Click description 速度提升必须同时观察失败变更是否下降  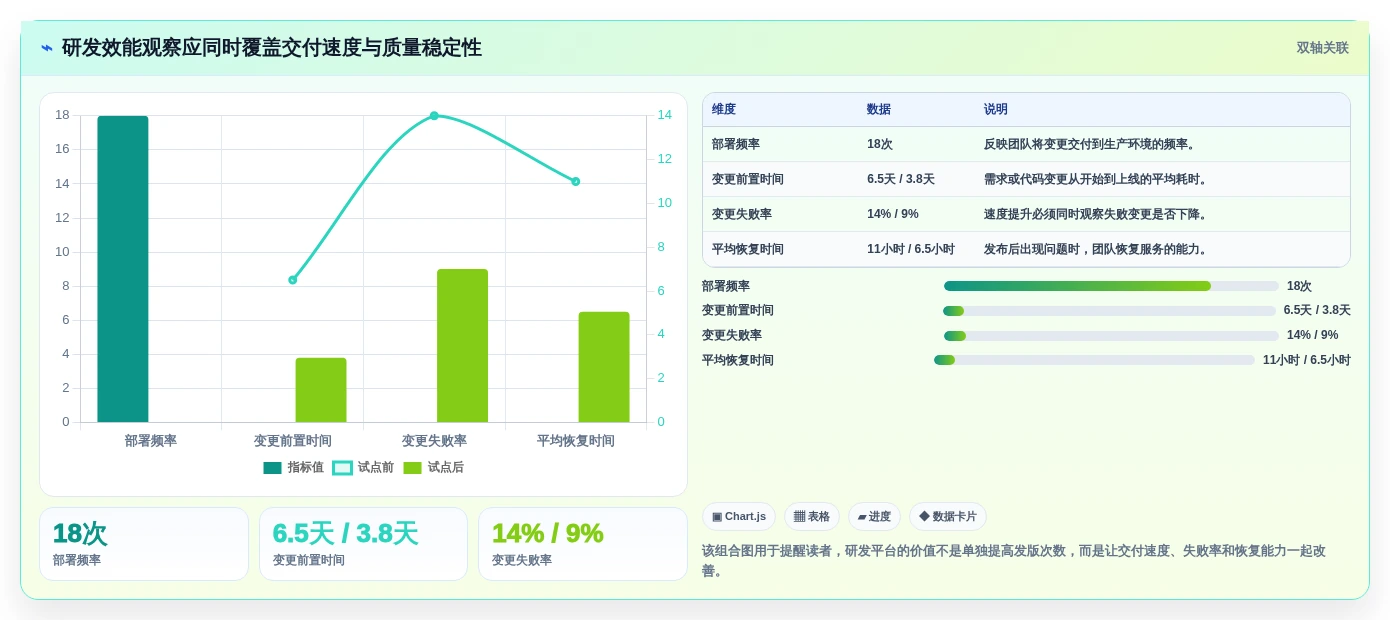1098,215
